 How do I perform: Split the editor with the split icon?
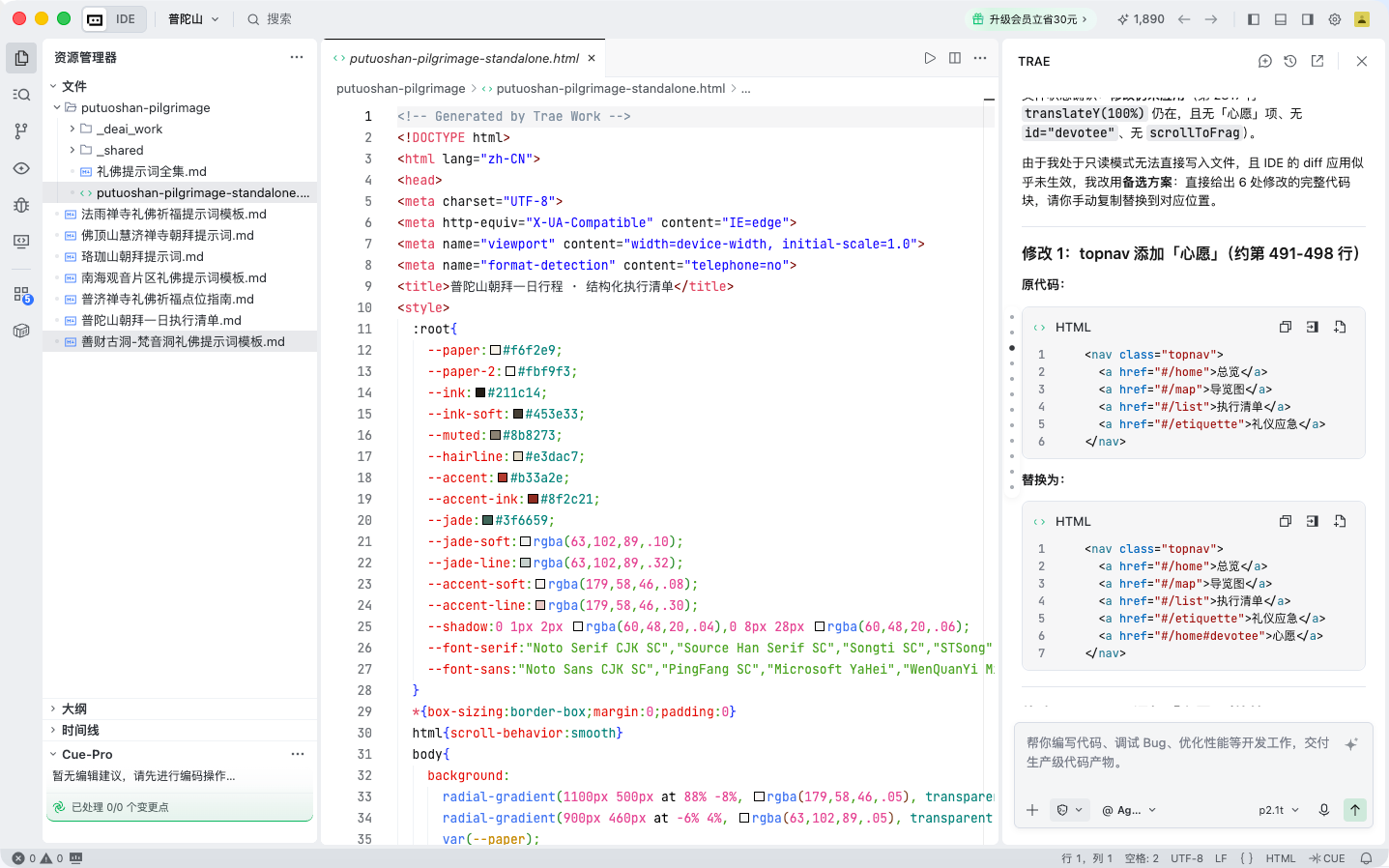(955, 58)
